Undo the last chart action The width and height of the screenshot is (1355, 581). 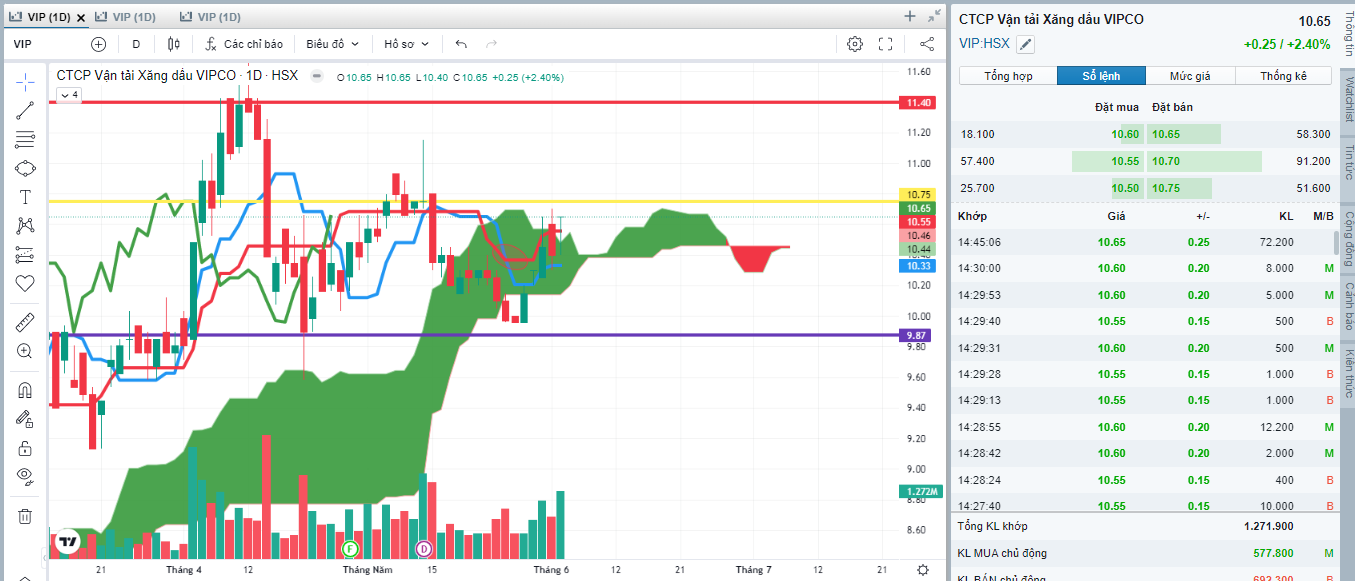[x=461, y=44]
